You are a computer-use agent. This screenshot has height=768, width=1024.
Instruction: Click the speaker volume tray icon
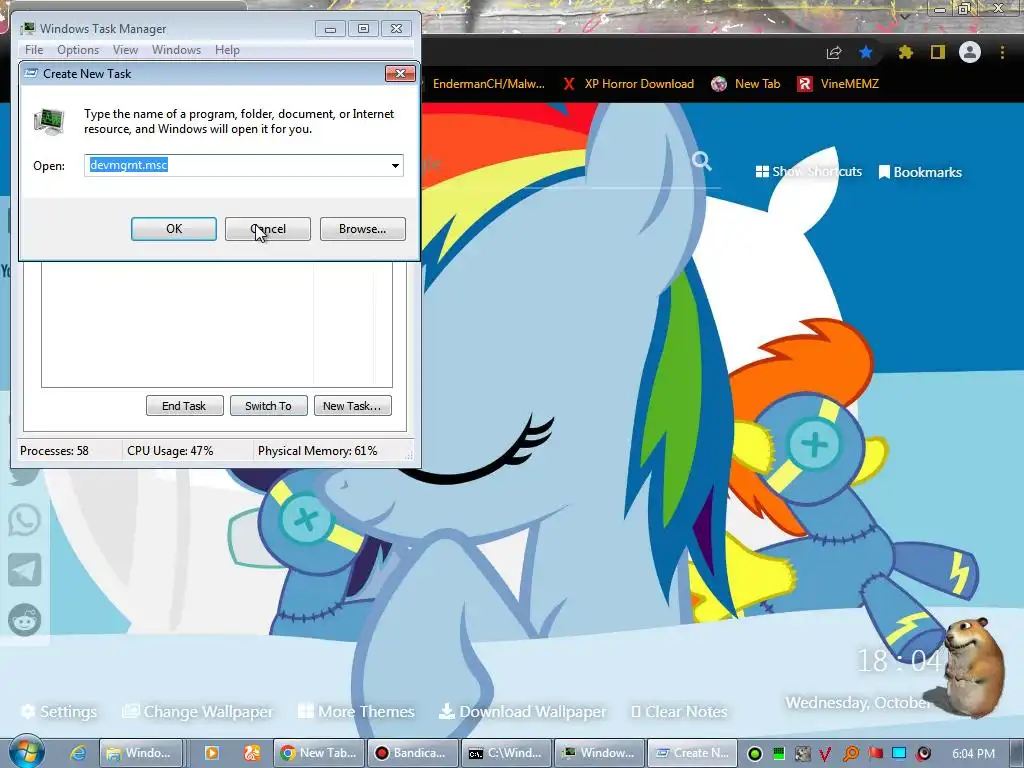[923, 754]
